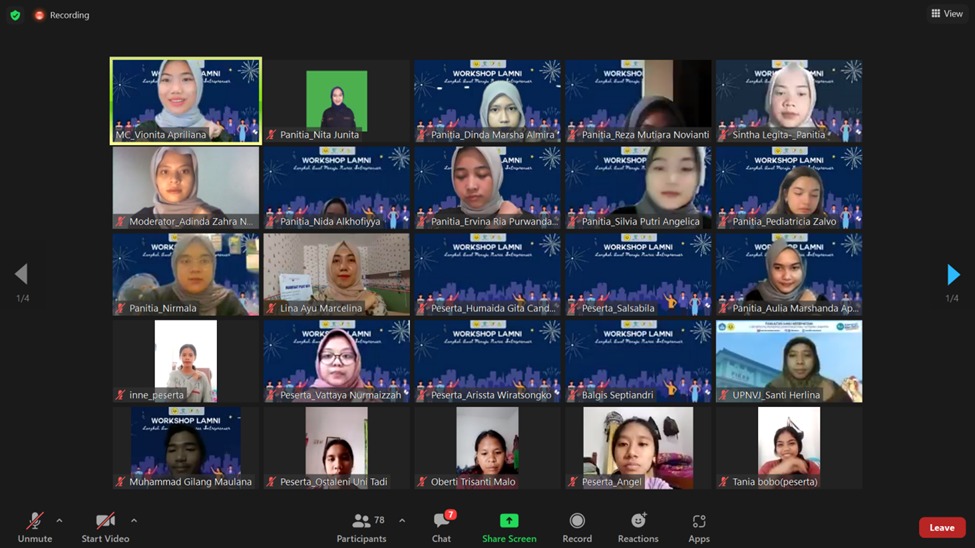Expand the arrow beside Participants
Screen dimensions: 975x548
click(x=402, y=521)
